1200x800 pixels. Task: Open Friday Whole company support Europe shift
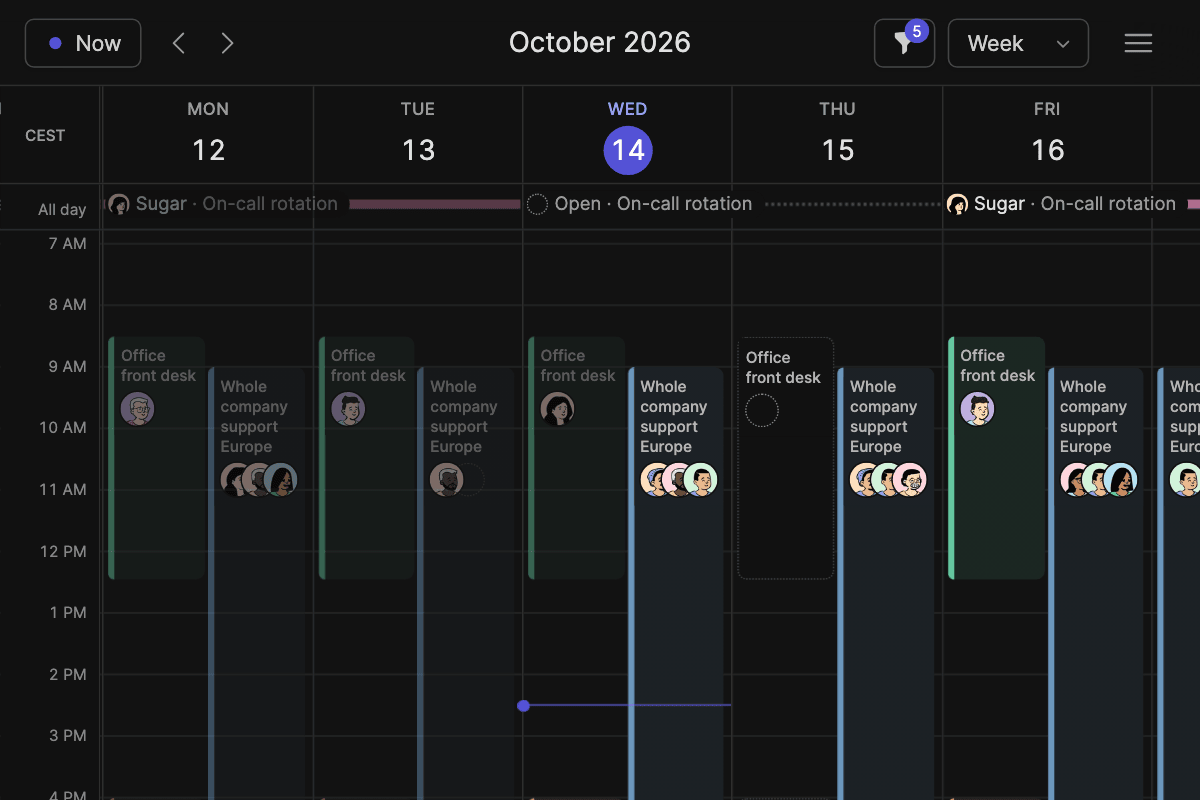[1096, 584]
